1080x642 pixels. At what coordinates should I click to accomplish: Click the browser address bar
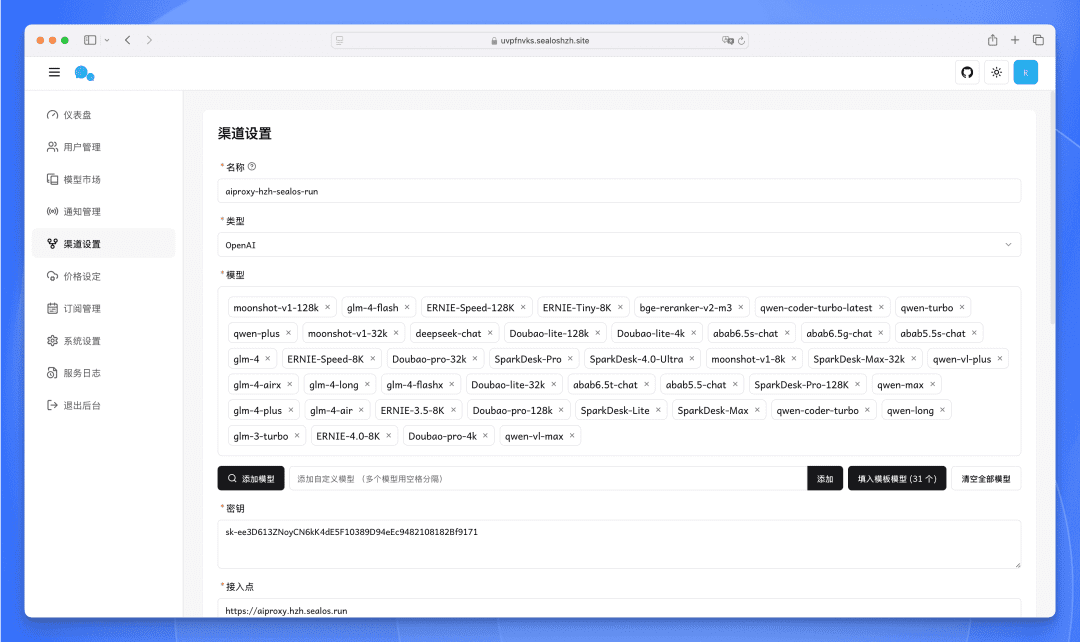coord(540,41)
